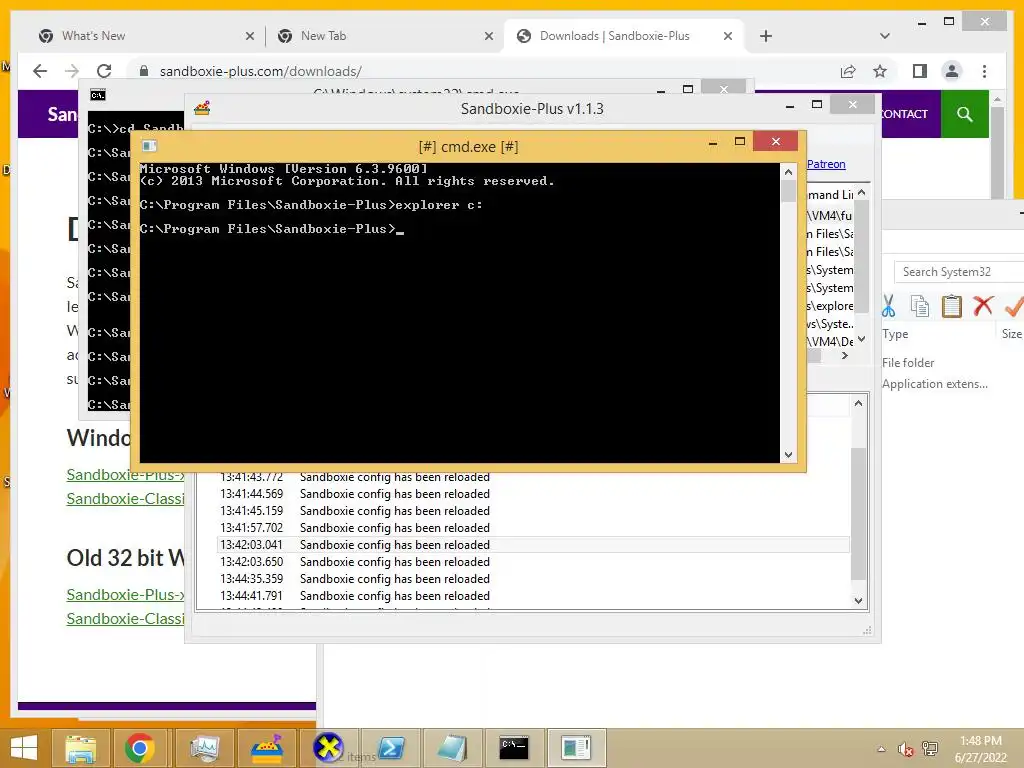Select log entry at 13:41:57.702
Viewport: 1024px width, 768px height.
pyautogui.click(x=533, y=528)
